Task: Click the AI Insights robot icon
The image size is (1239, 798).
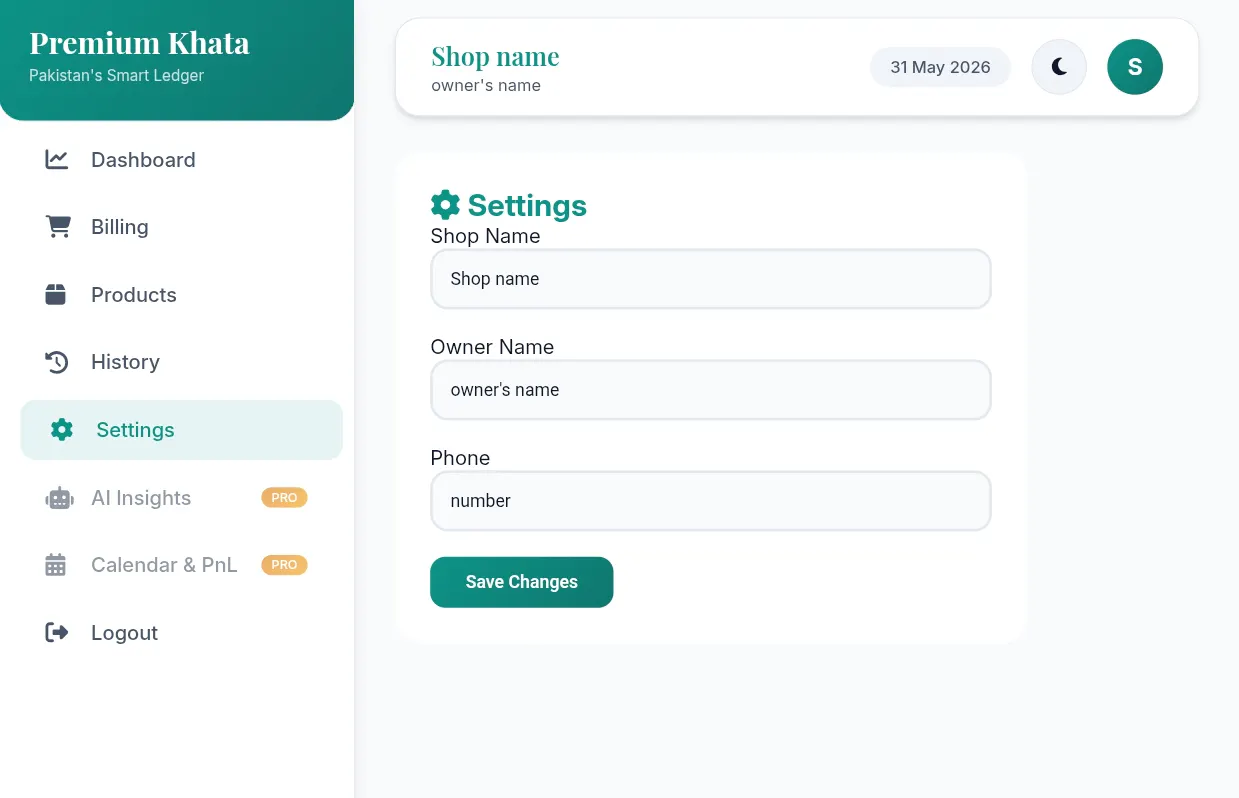Action: tap(59, 498)
